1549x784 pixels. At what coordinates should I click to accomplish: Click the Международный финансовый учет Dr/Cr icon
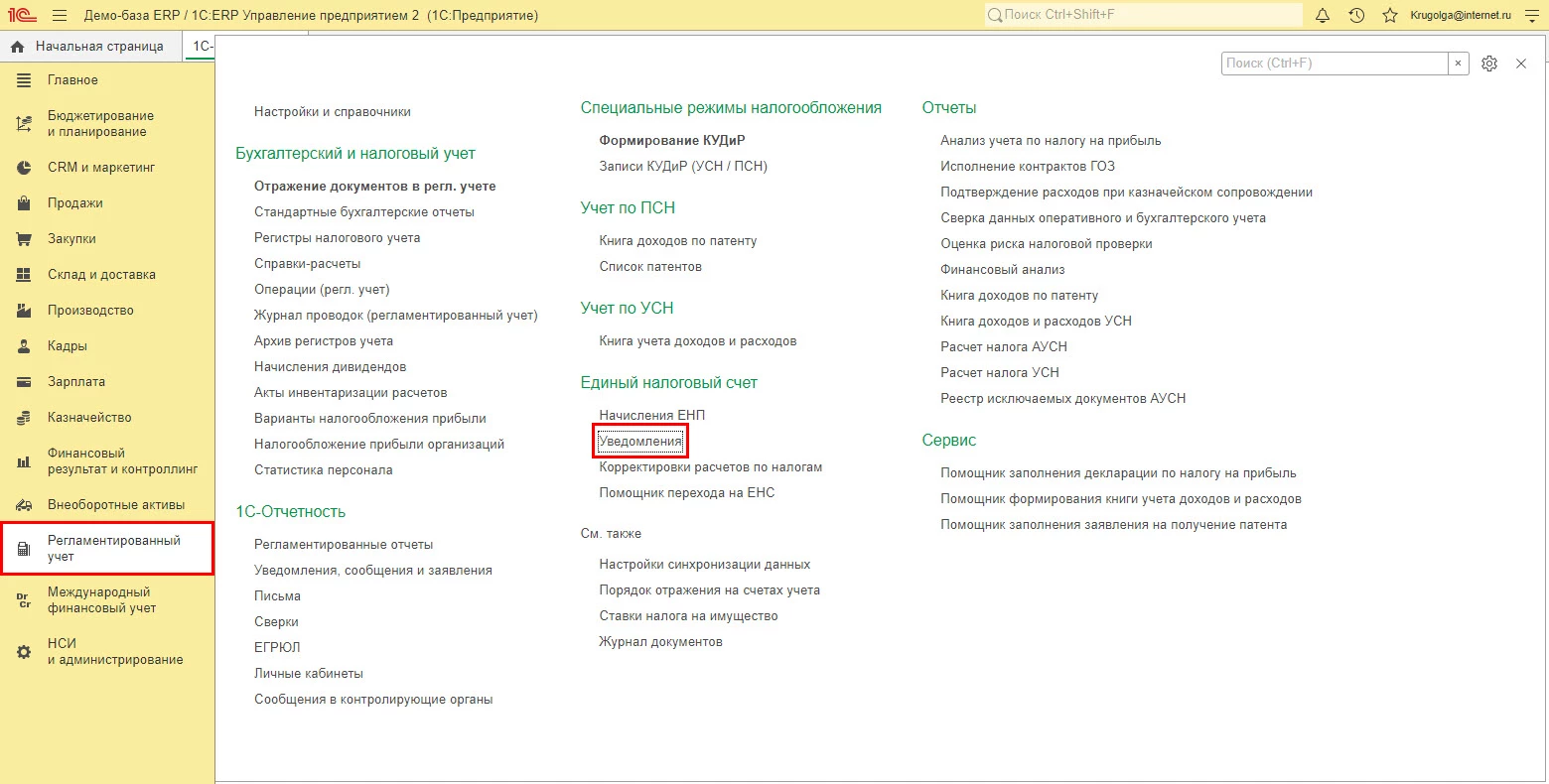point(25,600)
